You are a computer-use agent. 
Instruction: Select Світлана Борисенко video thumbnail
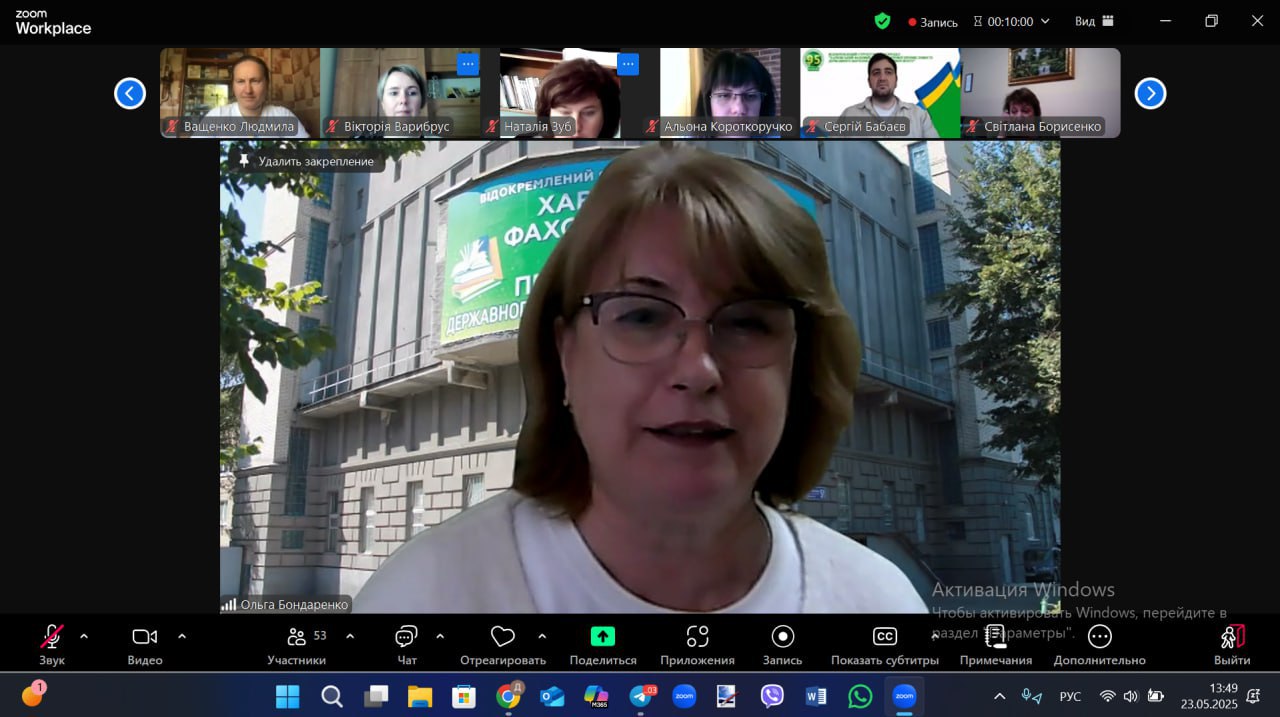pos(1040,93)
